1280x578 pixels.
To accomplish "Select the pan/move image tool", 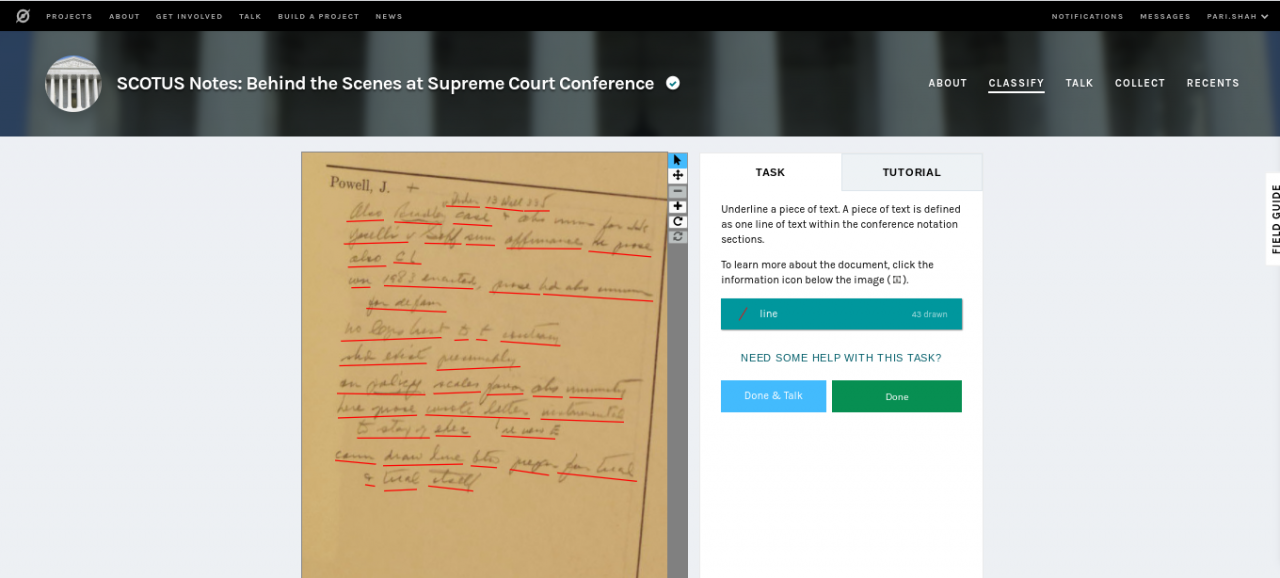I will [x=678, y=175].
